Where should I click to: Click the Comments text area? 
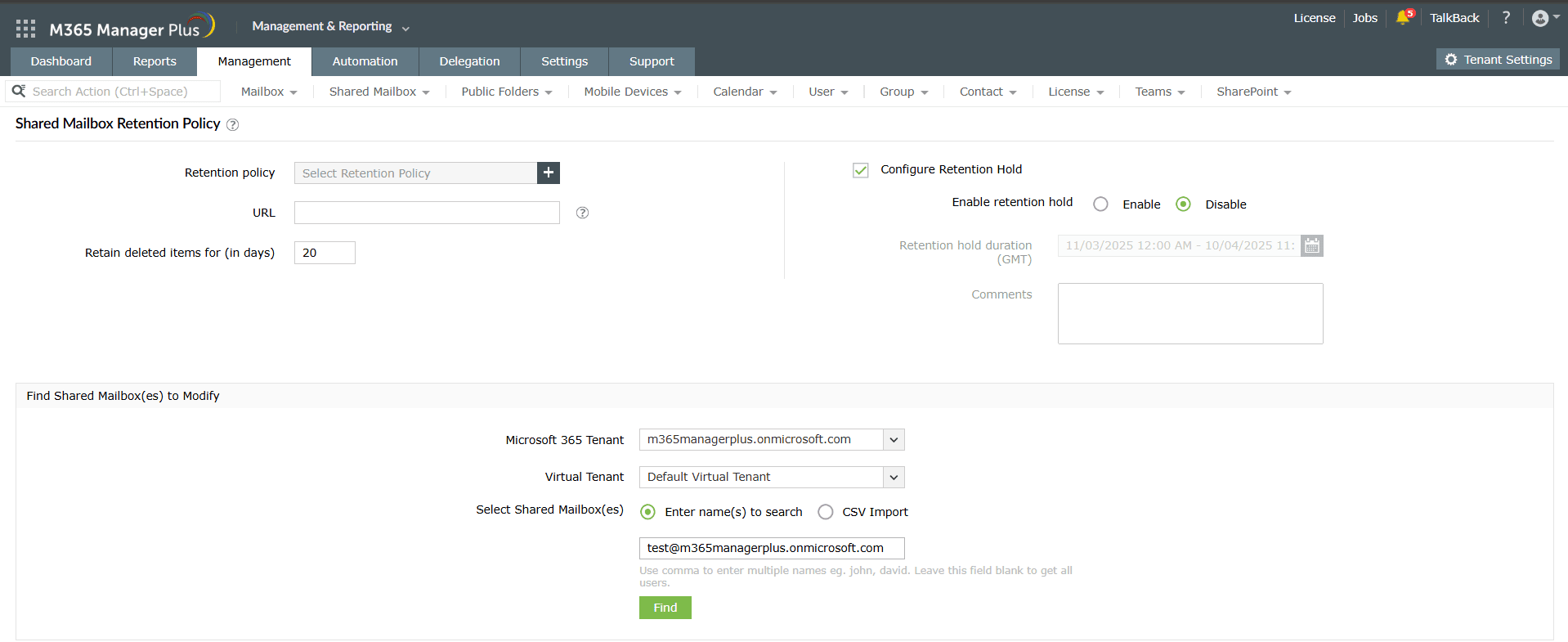(1190, 313)
